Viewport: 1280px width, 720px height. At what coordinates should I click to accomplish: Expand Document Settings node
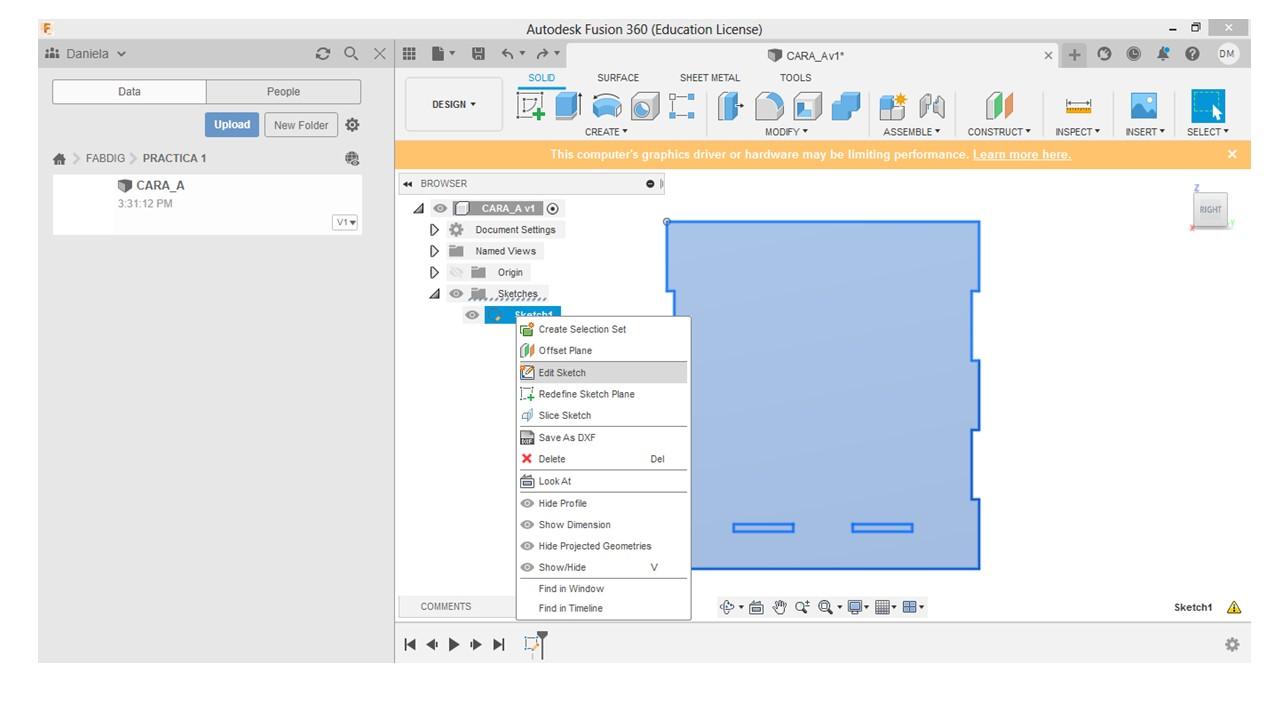pos(434,230)
